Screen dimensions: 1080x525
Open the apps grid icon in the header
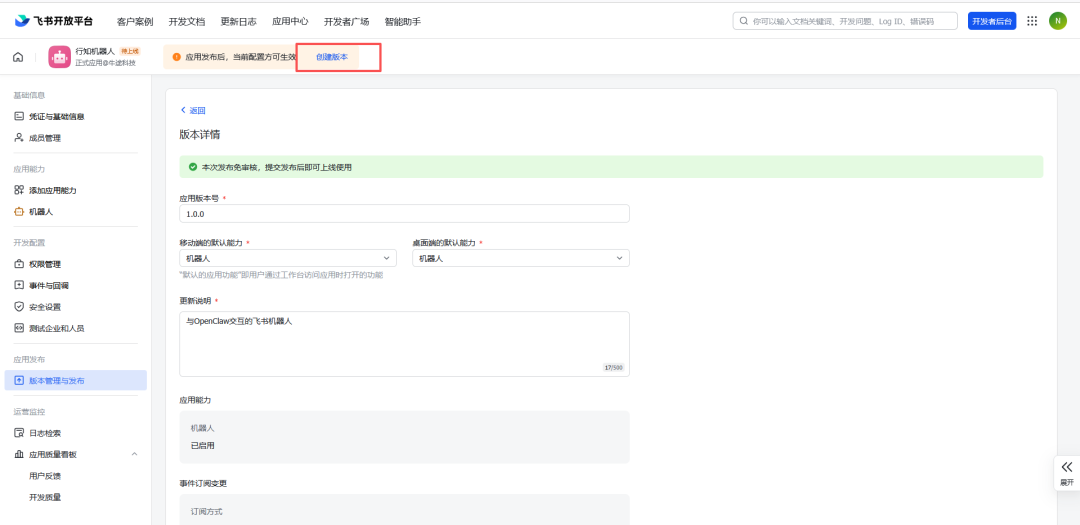pyautogui.click(x=1032, y=21)
